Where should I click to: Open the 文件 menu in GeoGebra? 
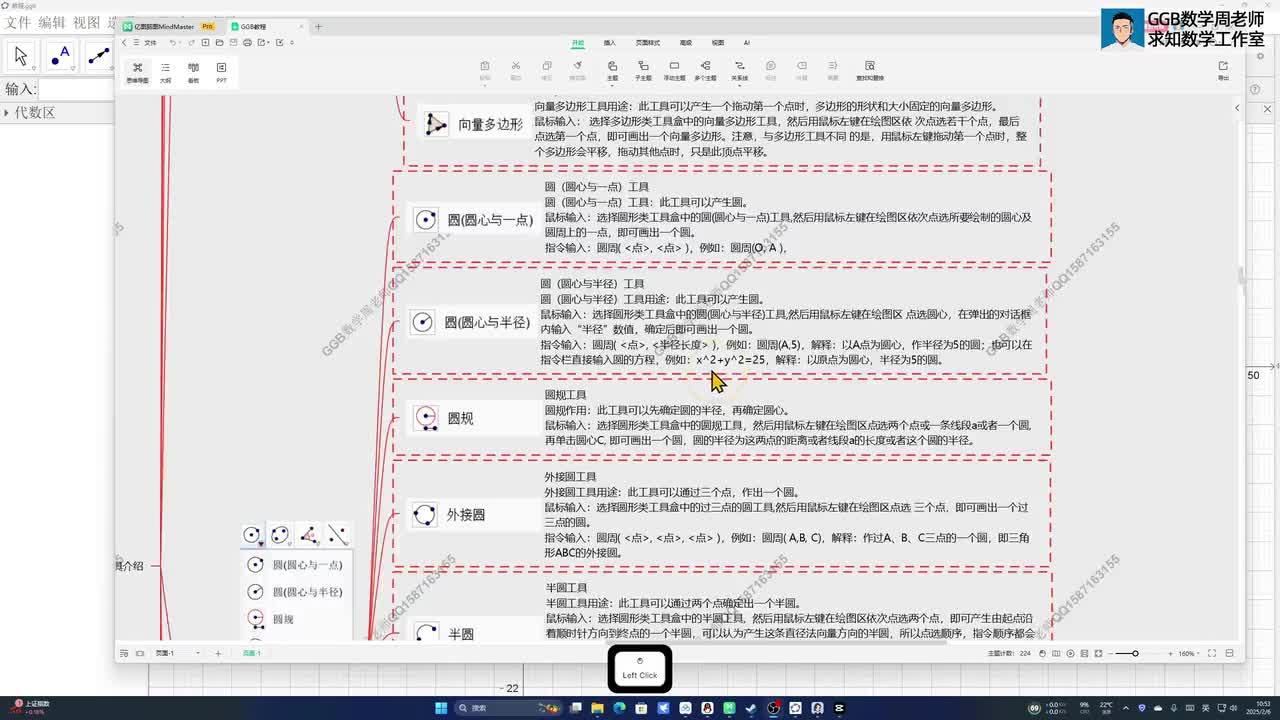pos(18,22)
